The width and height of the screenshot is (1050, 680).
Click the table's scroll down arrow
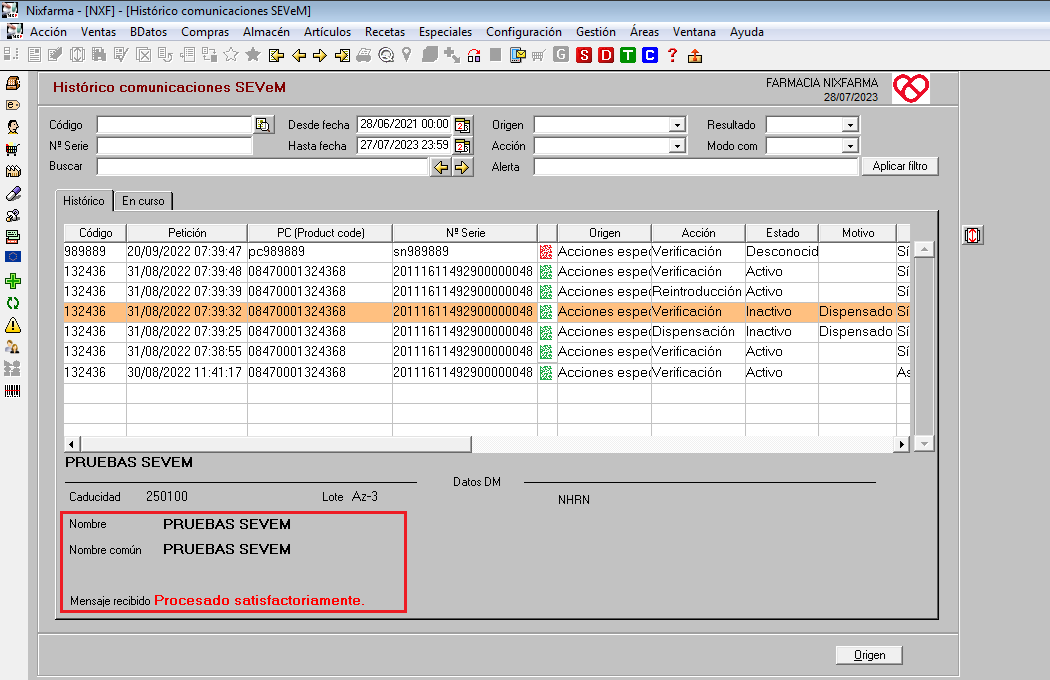(924, 444)
